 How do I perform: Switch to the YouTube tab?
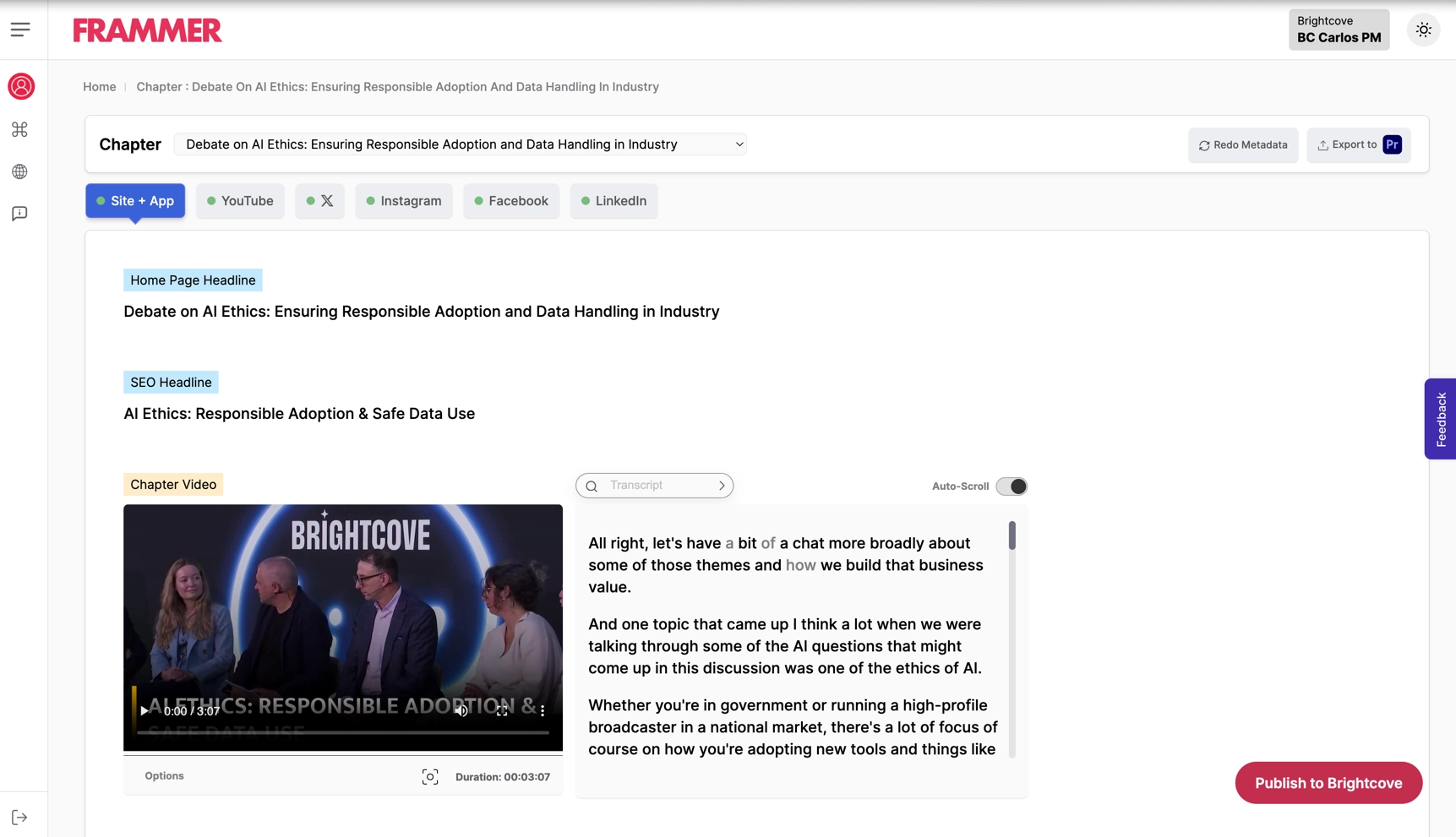pyautogui.click(x=240, y=201)
